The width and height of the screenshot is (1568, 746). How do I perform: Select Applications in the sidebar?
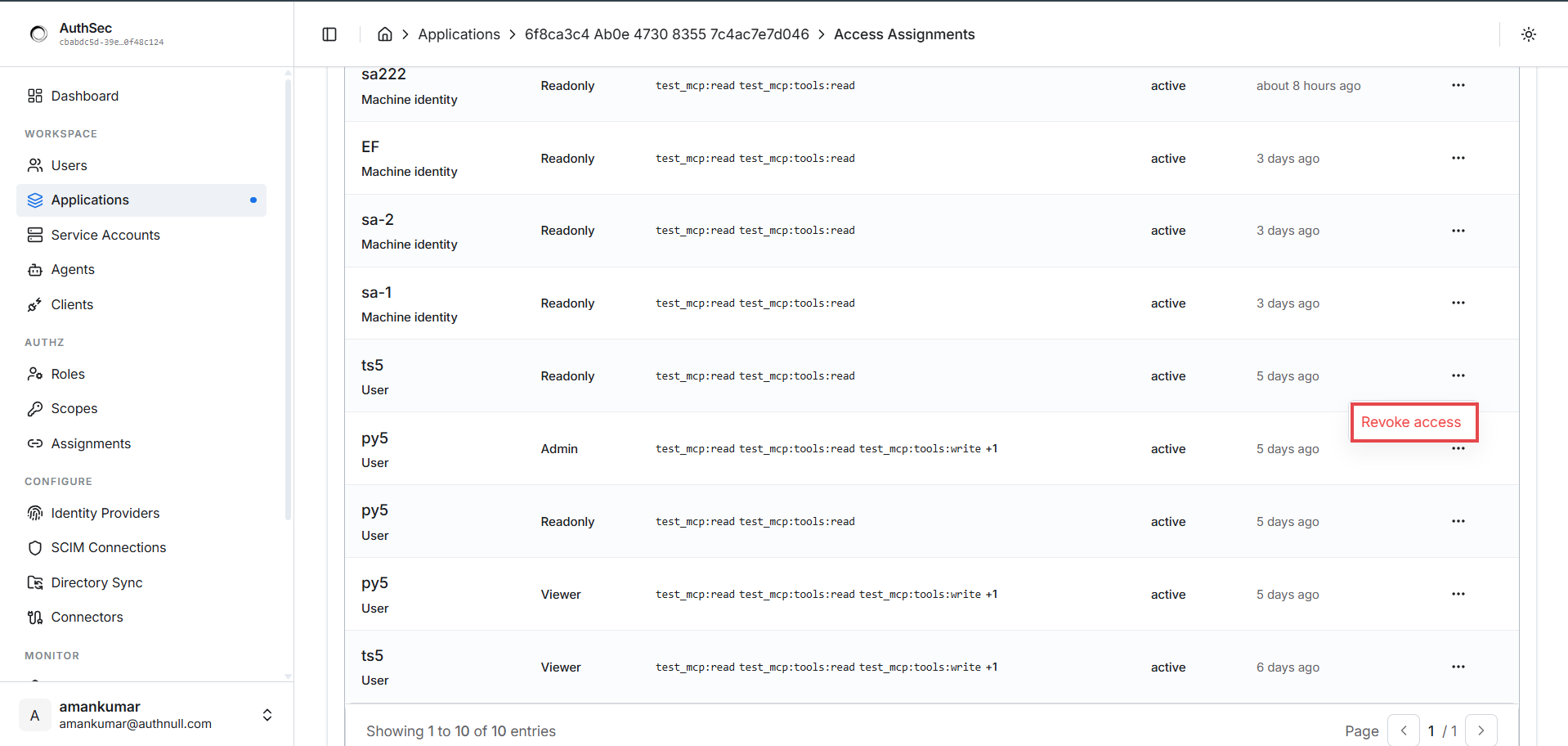141,200
